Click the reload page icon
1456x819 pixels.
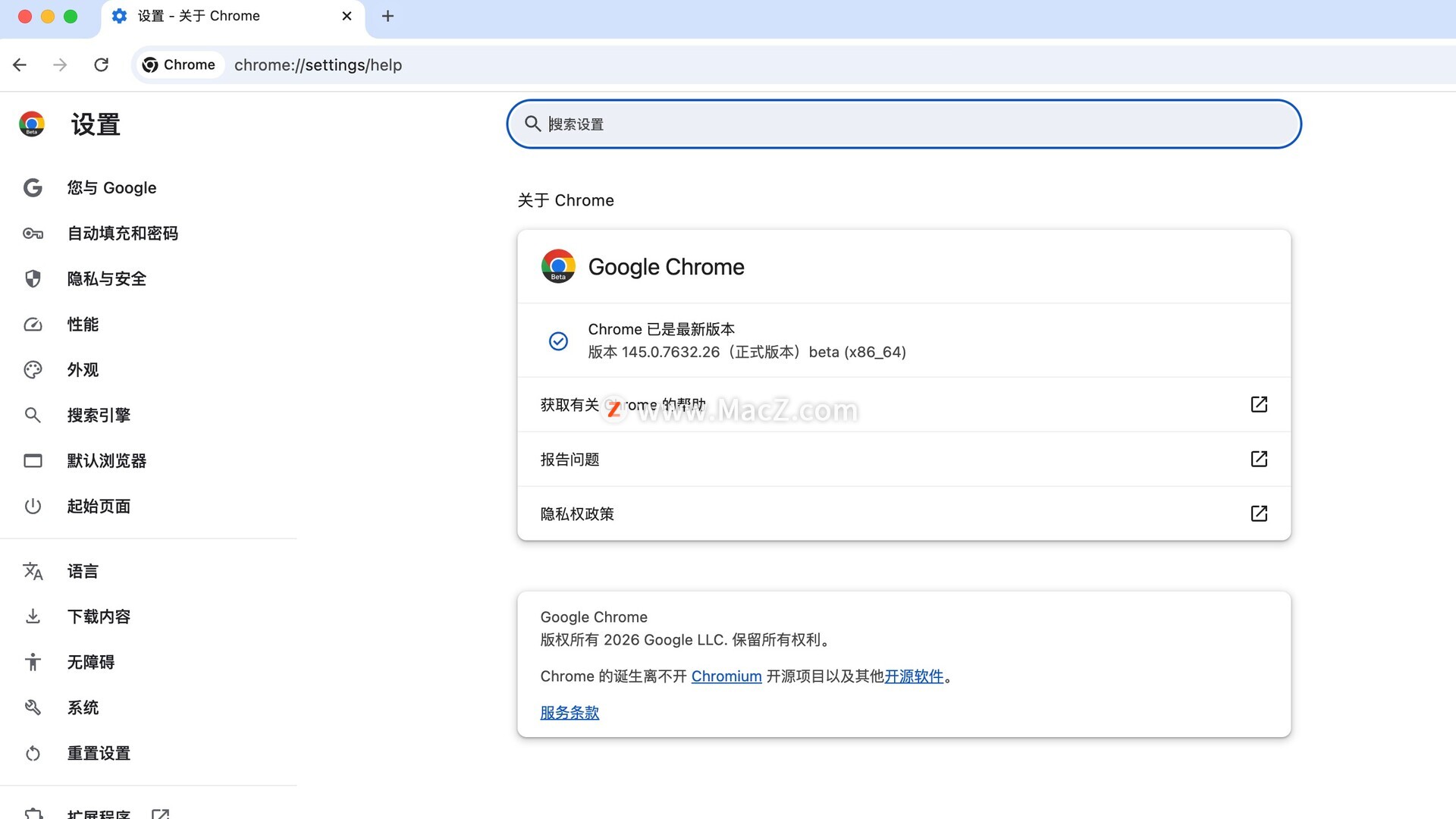(x=101, y=64)
